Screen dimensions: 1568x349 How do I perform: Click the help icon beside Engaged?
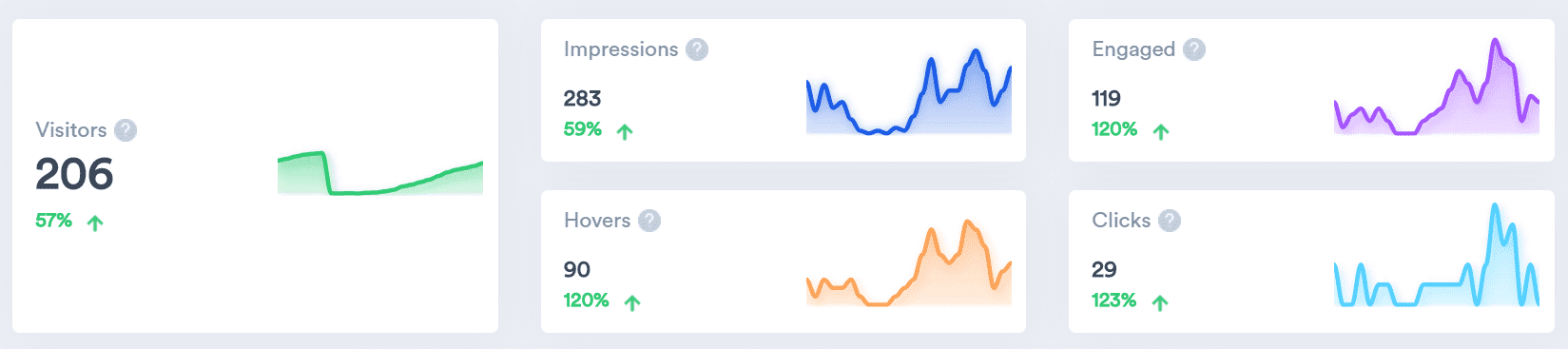(x=1194, y=49)
